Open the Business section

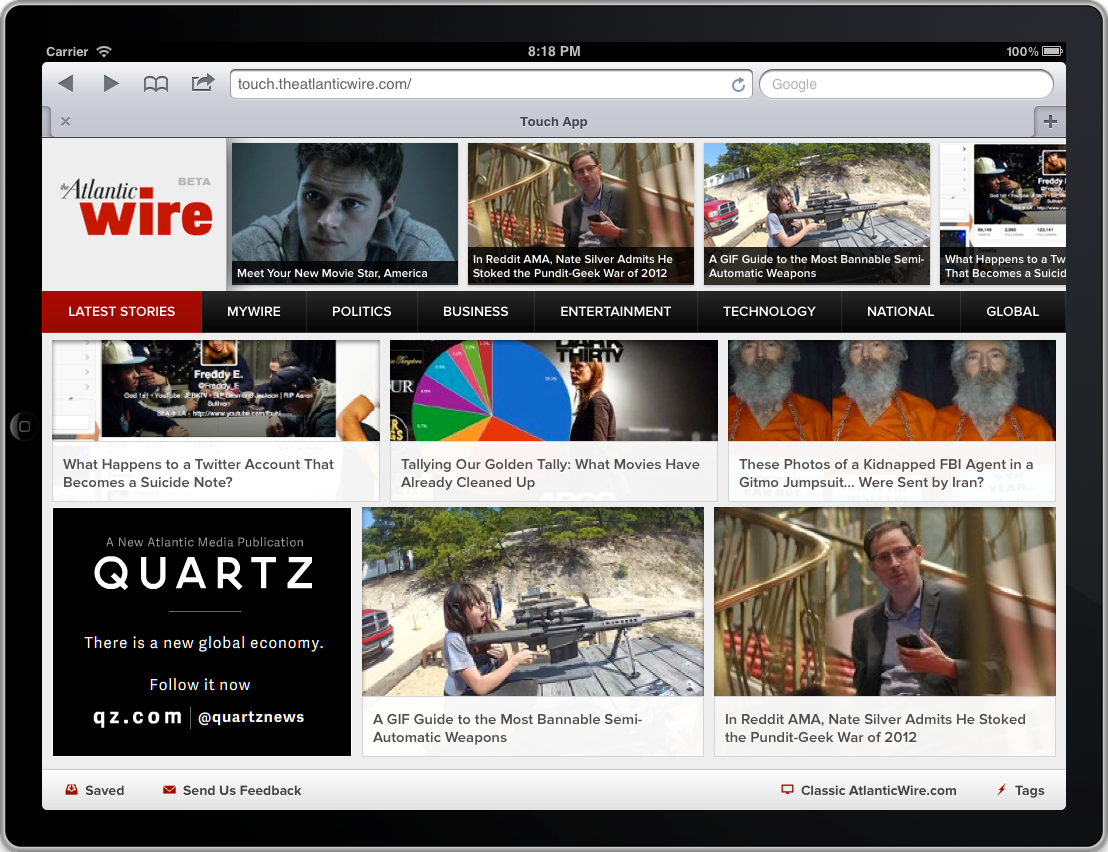pyautogui.click(x=476, y=312)
